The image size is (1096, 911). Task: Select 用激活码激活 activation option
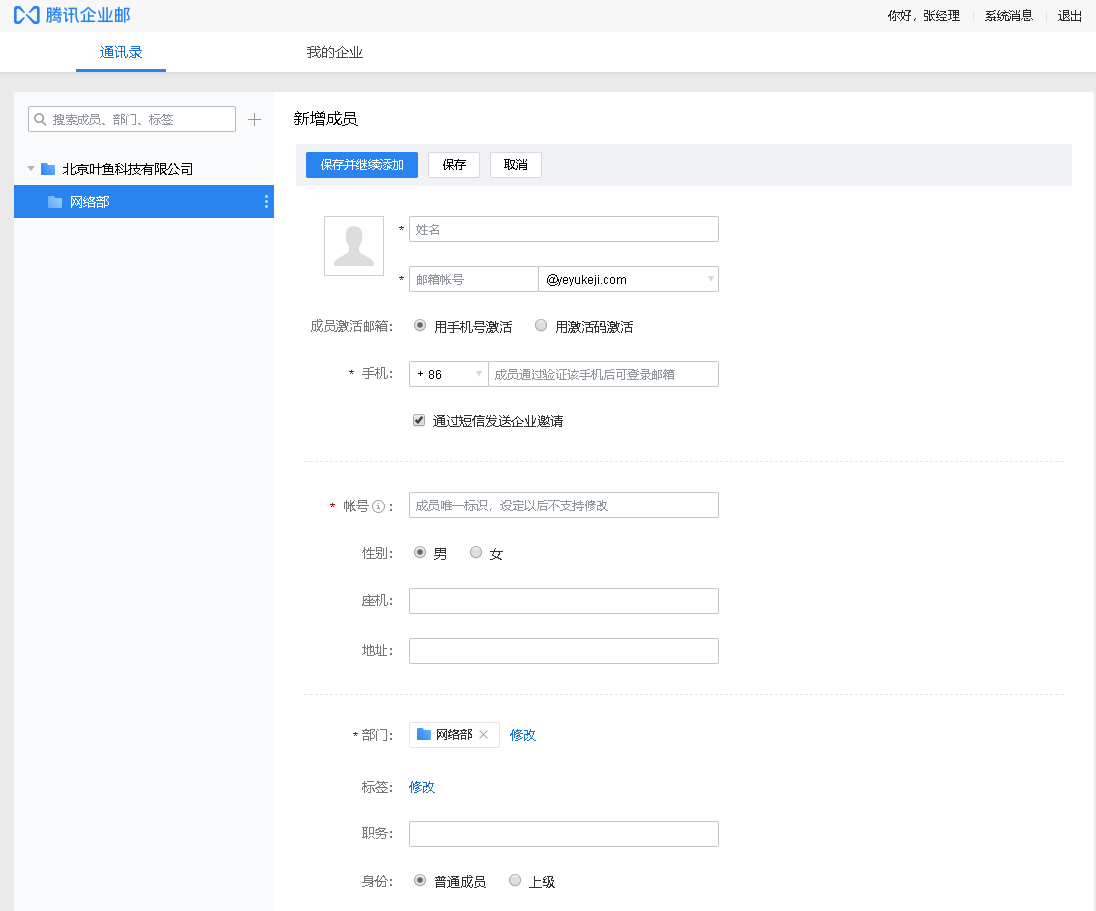coord(540,324)
